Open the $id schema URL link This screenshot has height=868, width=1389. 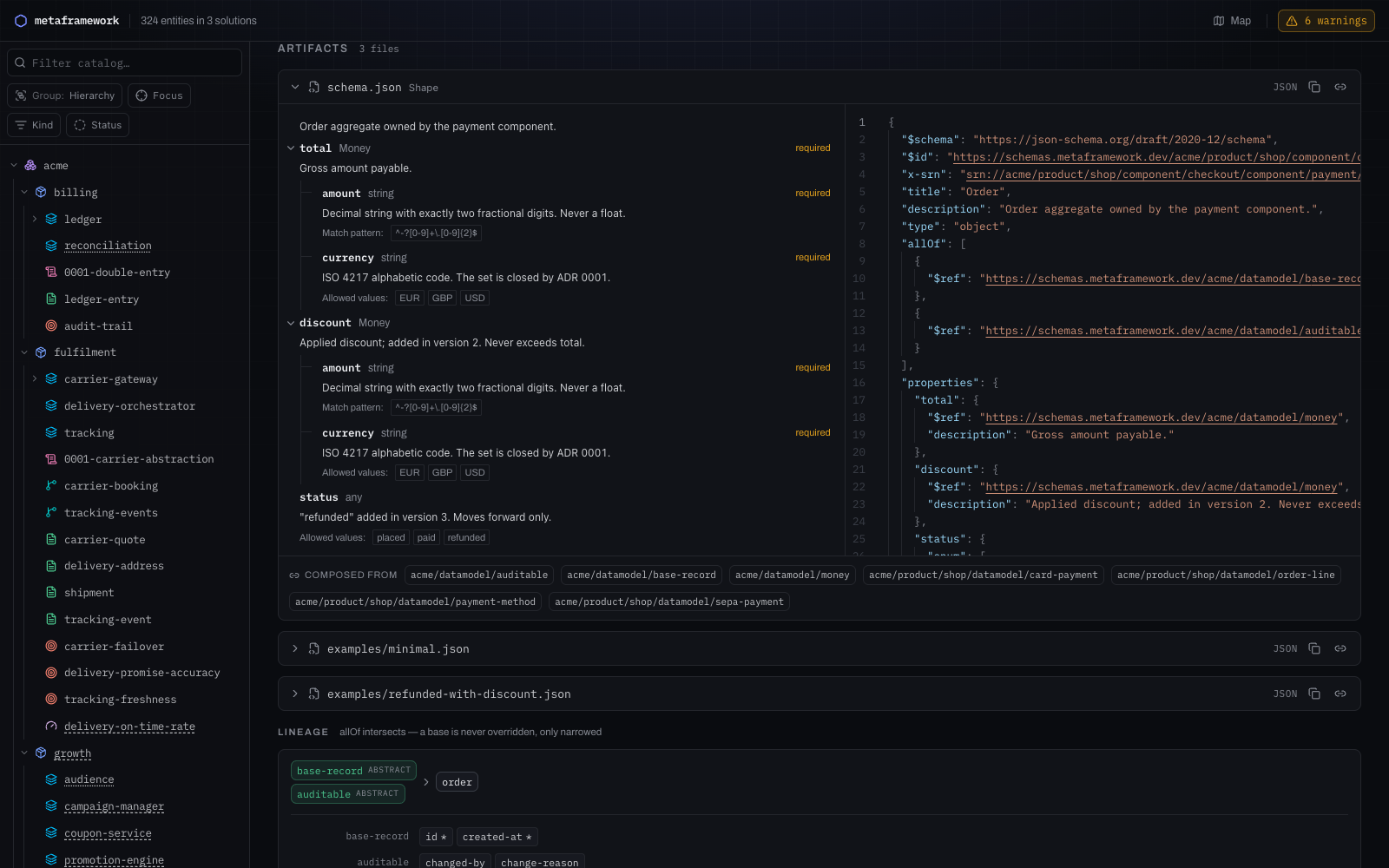[x=1156, y=157]
